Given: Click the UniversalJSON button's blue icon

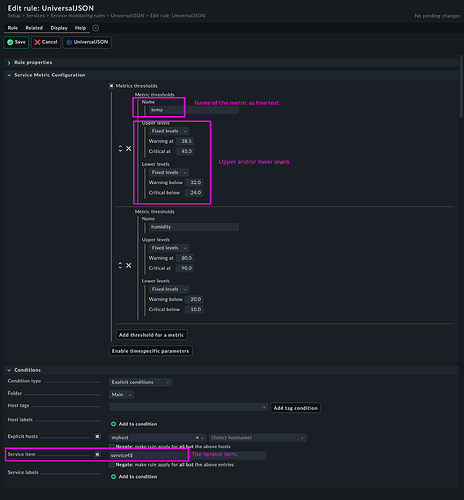Looking at the screenshot, I should pyautogui.click(x=69, y=42).
